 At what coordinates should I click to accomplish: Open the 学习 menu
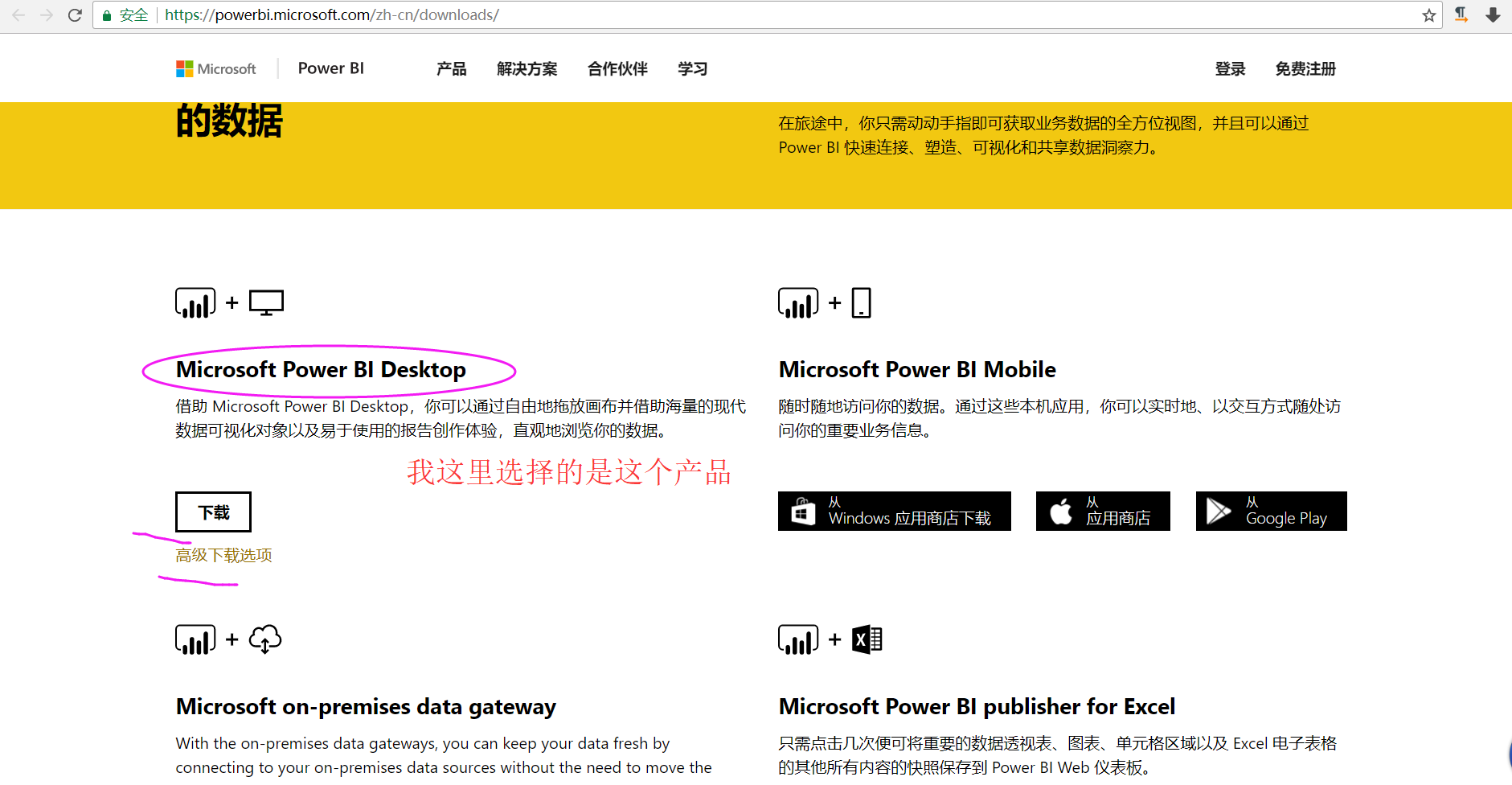click(693, 69)
